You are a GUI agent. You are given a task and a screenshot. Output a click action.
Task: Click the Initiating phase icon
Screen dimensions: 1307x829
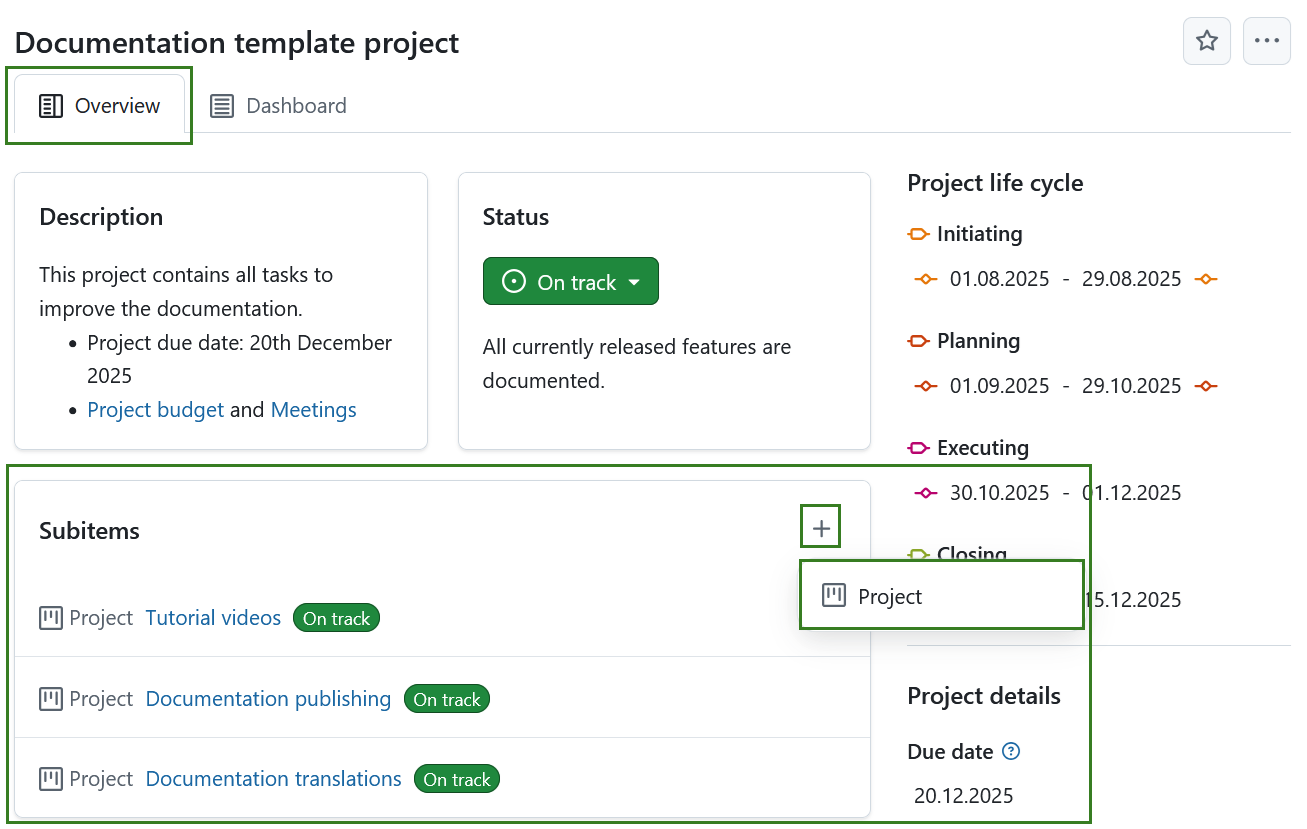coord(917,233)
